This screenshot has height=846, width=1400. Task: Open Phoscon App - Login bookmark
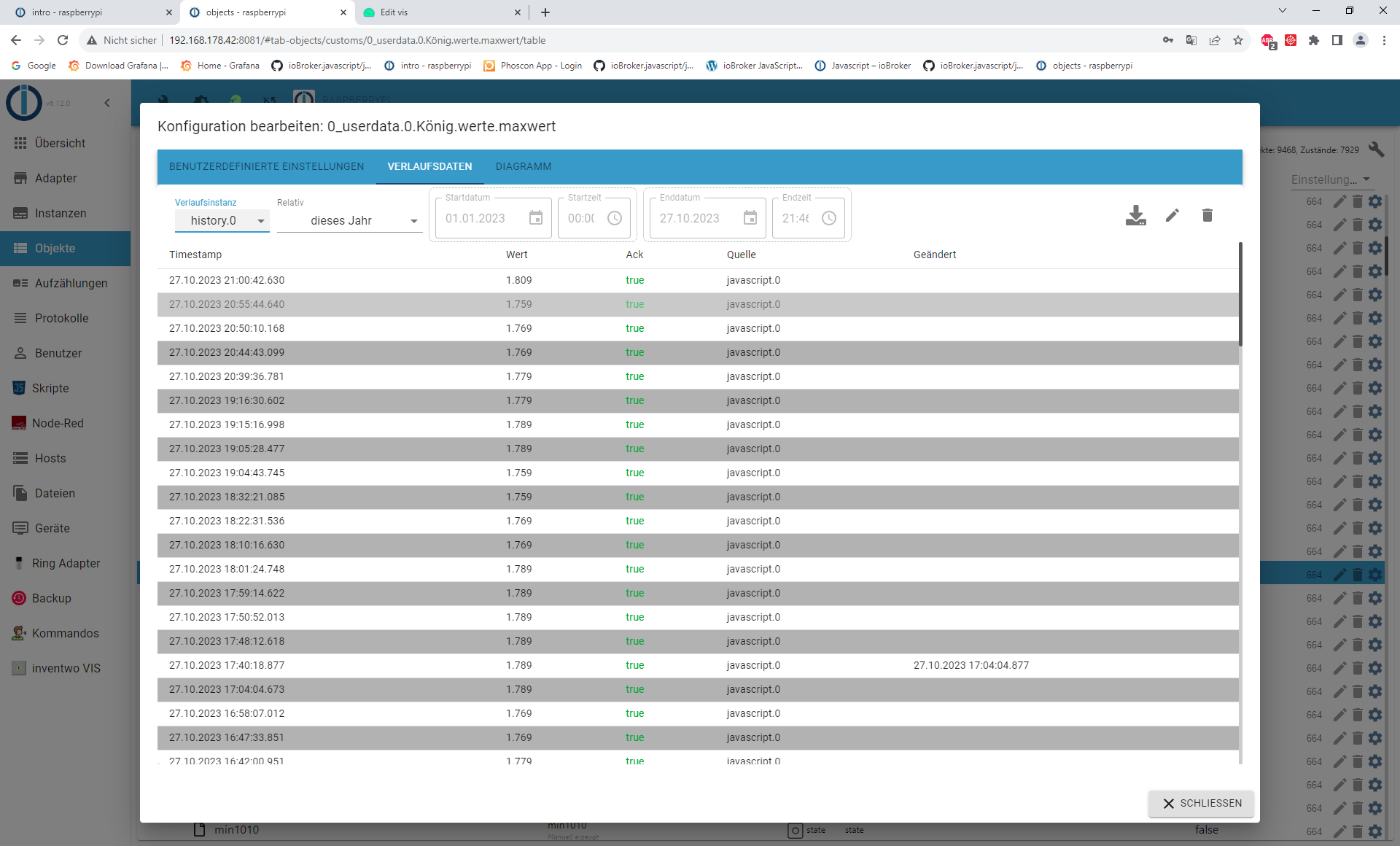pos(532,66)
